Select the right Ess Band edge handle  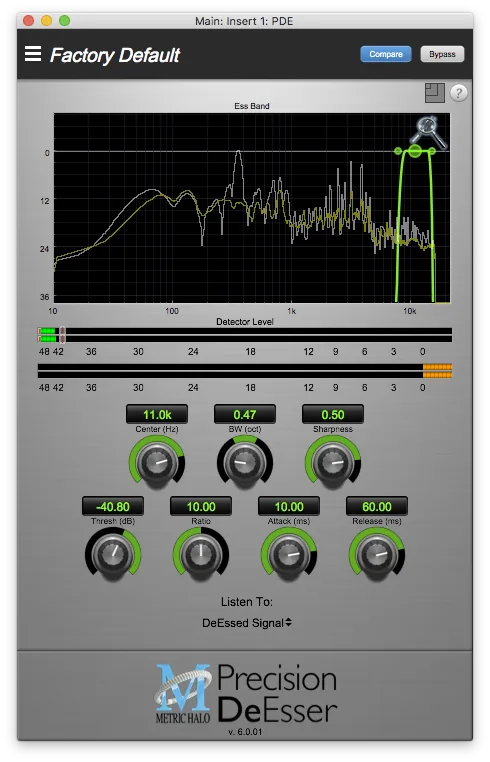(x=432, y=151)
